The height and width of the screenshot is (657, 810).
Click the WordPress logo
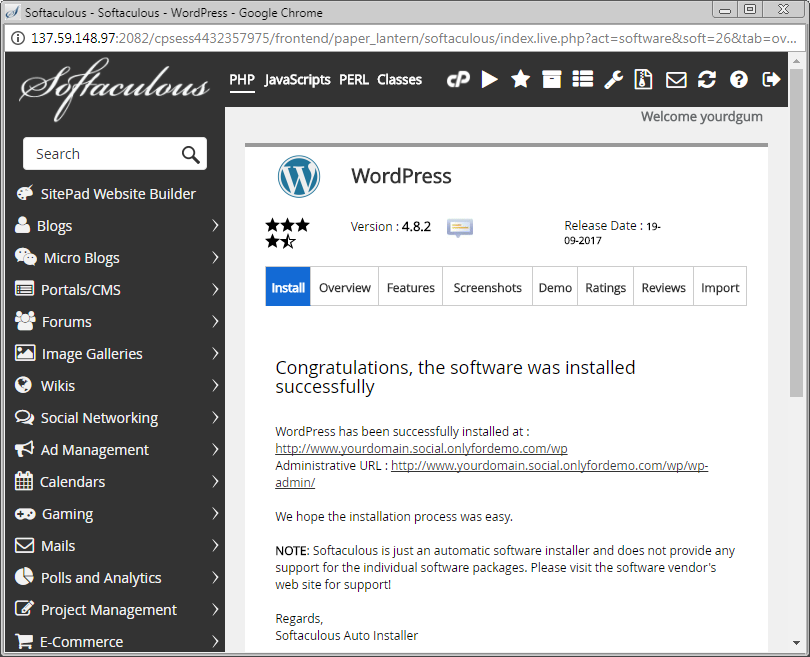[x=299, y=176]
